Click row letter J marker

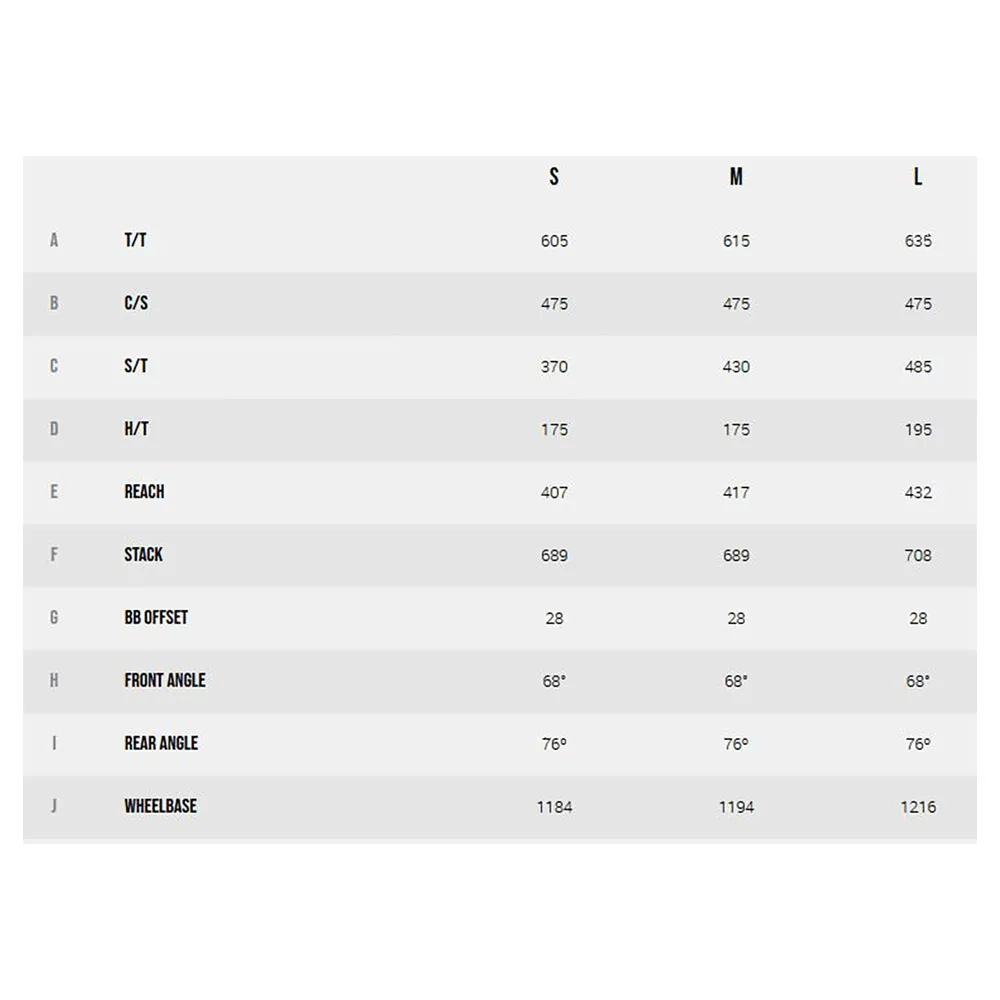[54, 806]
